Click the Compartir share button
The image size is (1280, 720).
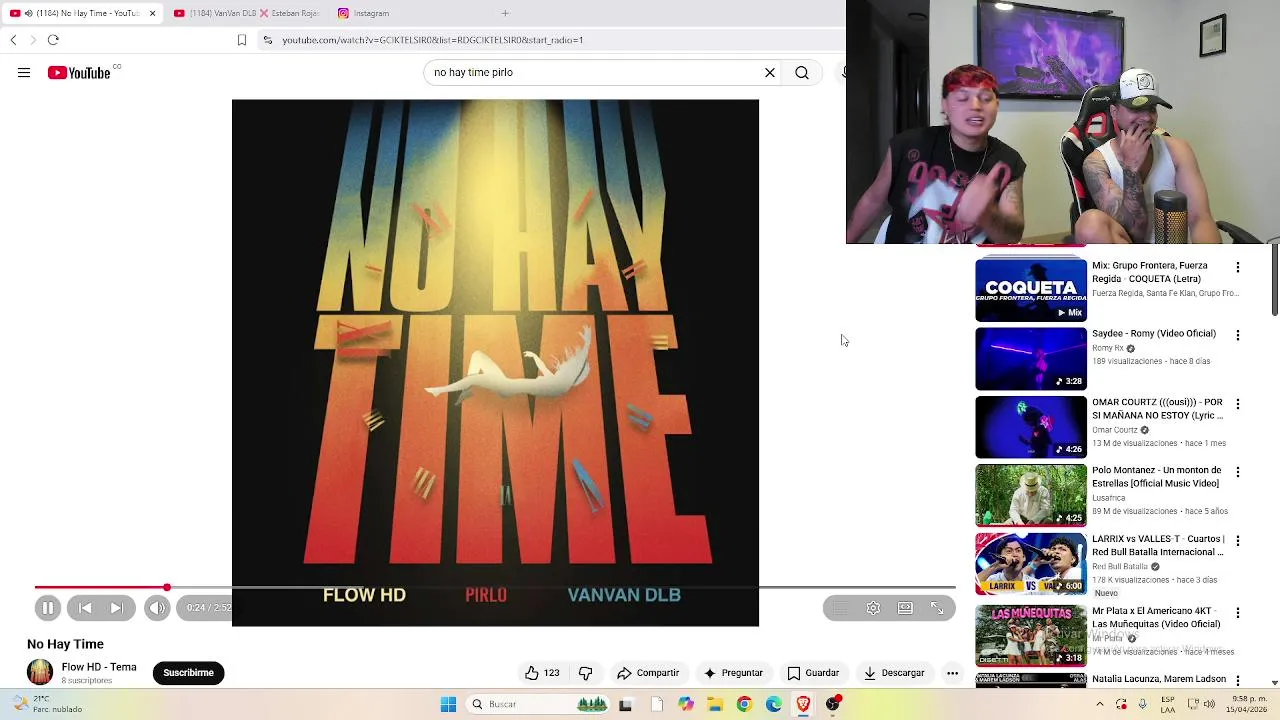point(648,673)
